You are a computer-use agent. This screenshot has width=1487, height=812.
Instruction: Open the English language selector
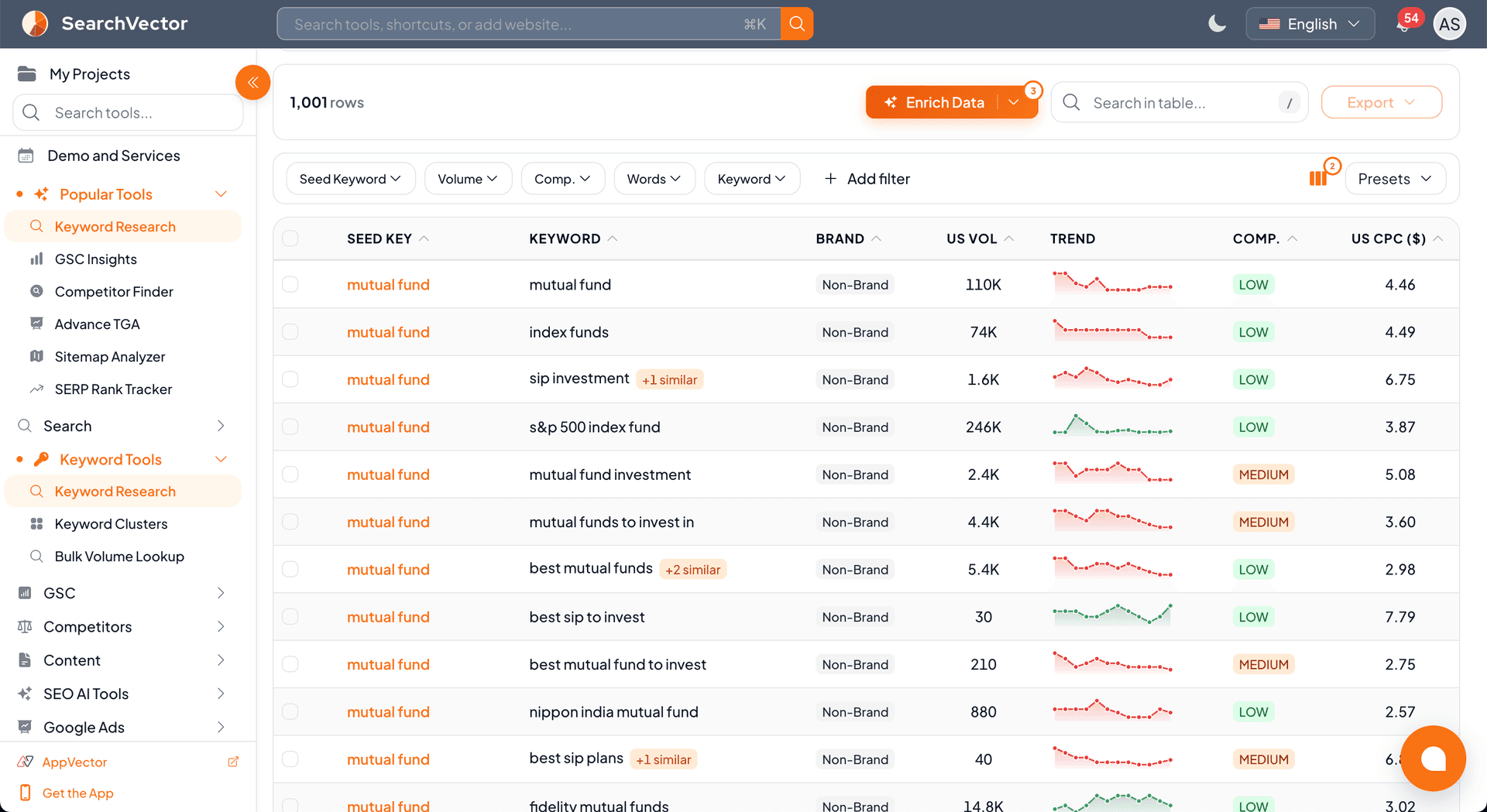1310,24
